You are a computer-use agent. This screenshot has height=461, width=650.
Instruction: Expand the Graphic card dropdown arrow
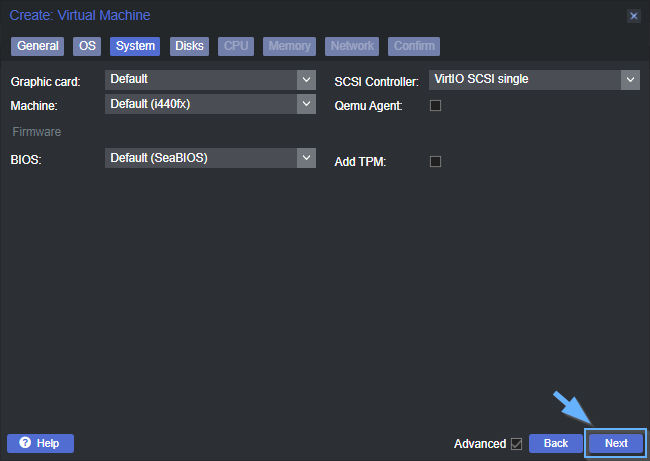[x=306, y=80]
